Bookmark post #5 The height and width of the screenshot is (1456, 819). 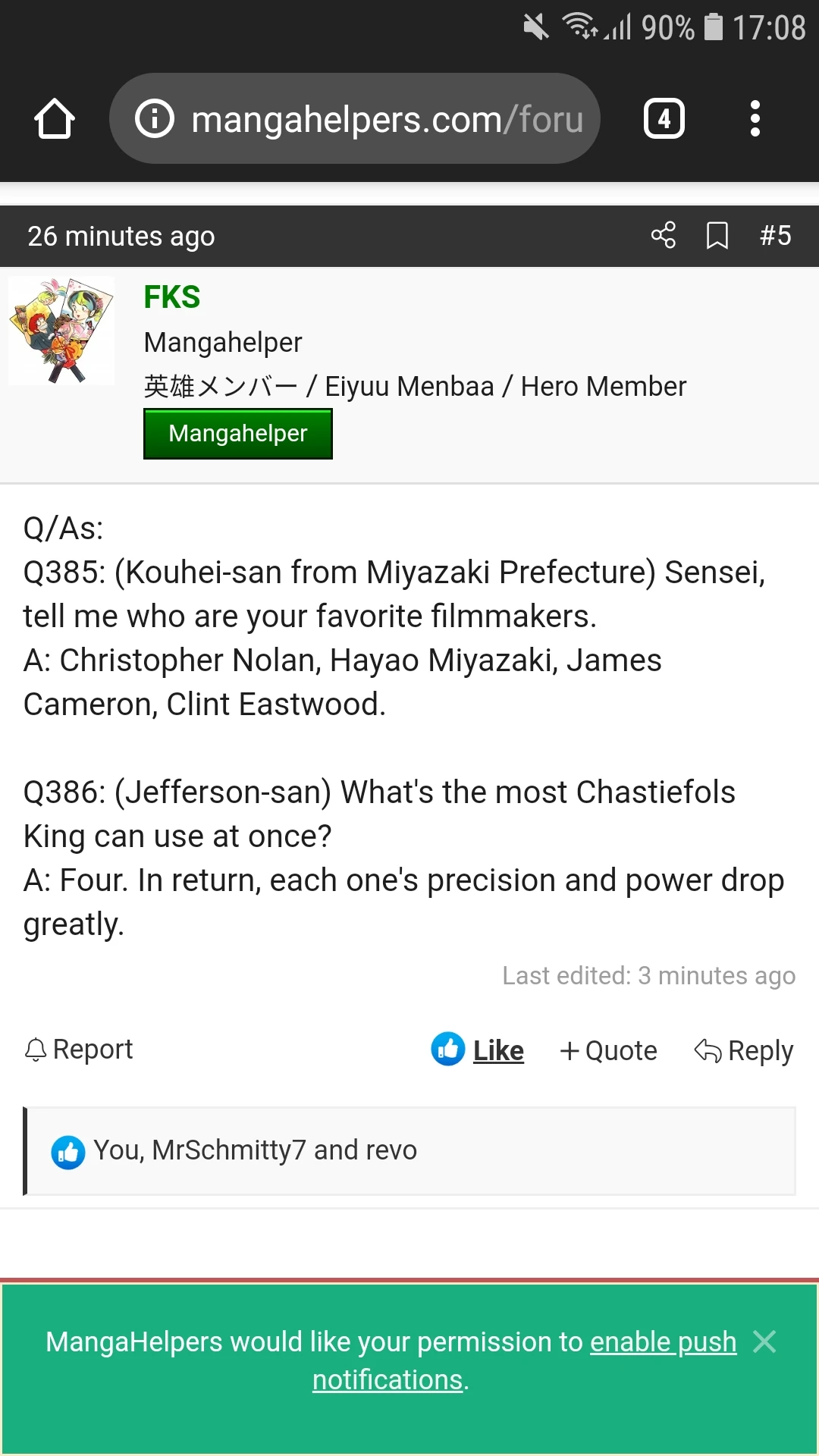click(x=717, y=235)
